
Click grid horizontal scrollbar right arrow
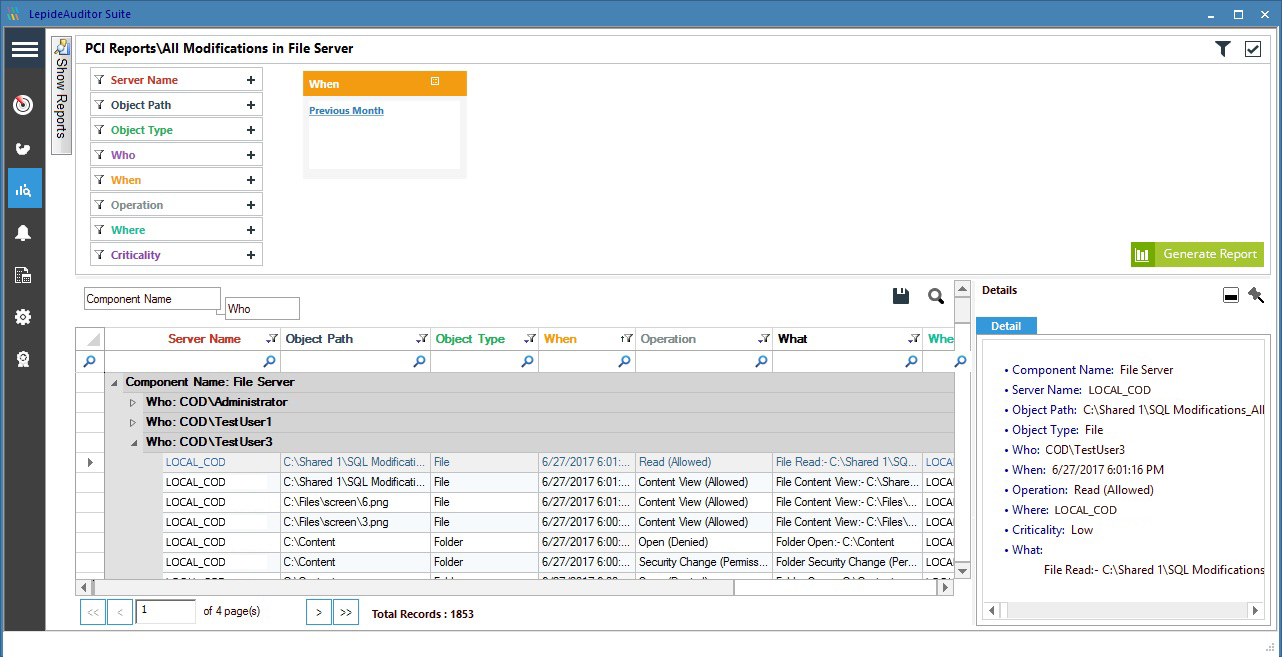pyautogui.click(x=945, y=588)
